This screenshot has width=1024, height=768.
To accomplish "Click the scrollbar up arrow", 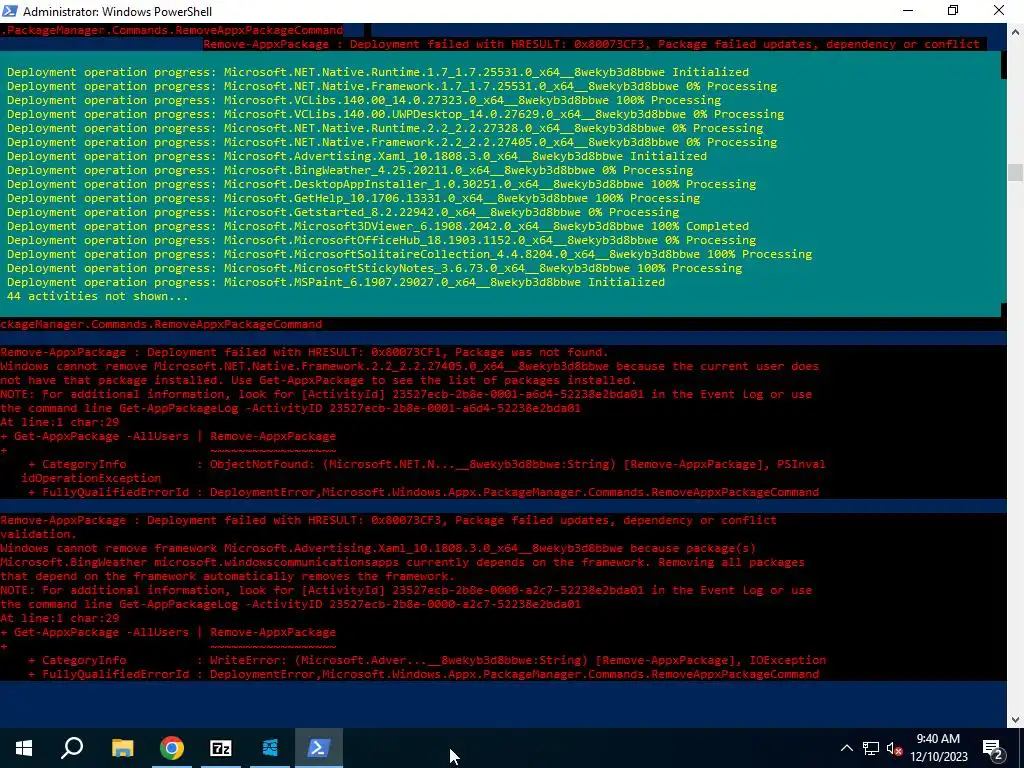I will [1015, 31].
